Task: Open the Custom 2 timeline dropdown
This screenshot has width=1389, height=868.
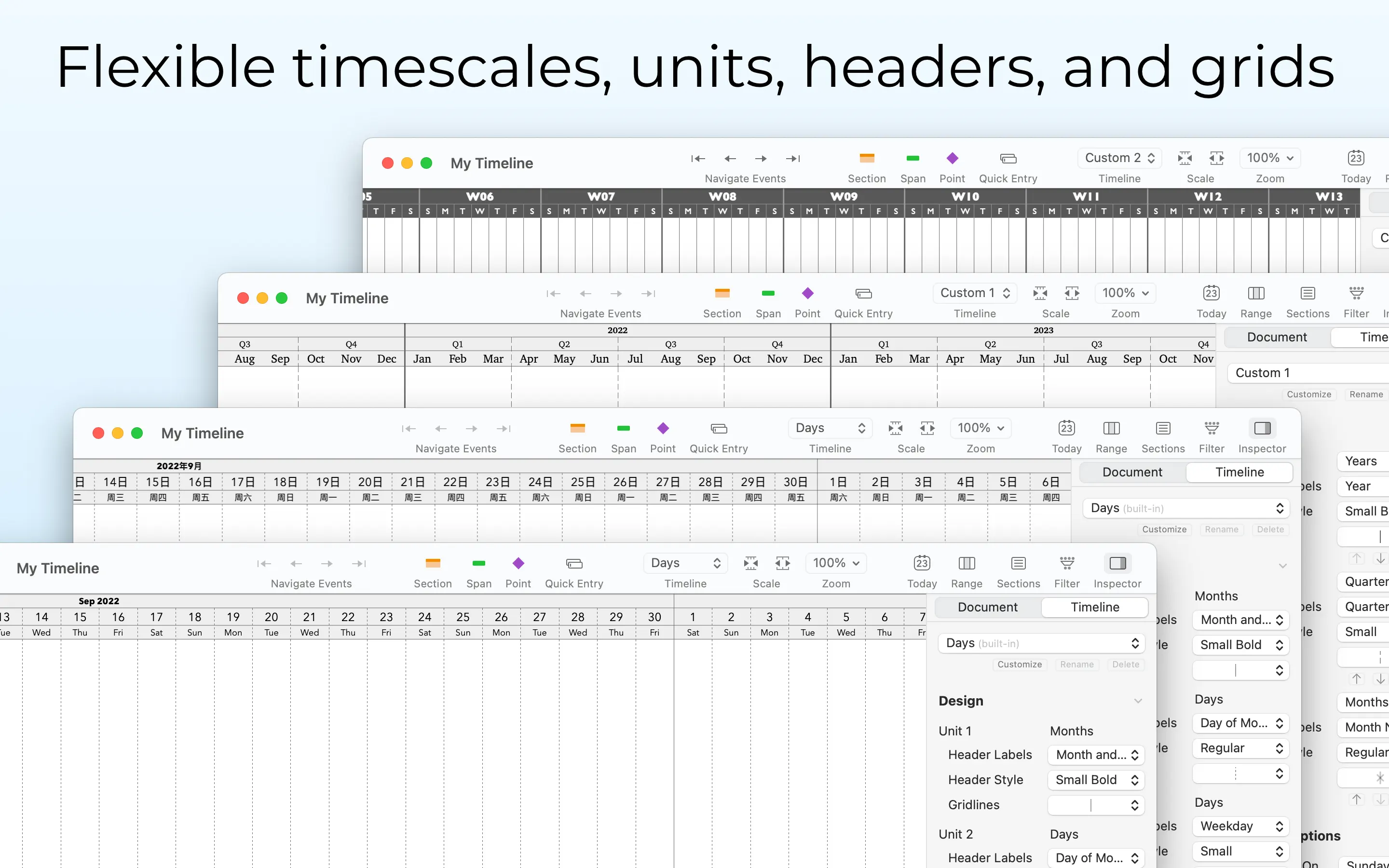Action: (1119, 158)
